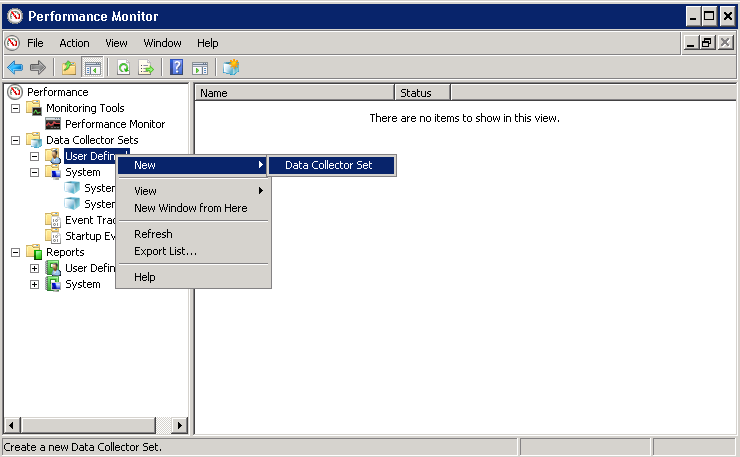Select Reports tree label
Image resolution: width=740 pixels, height=457 pixels.
pyautogui.click(x=65, y=253)
